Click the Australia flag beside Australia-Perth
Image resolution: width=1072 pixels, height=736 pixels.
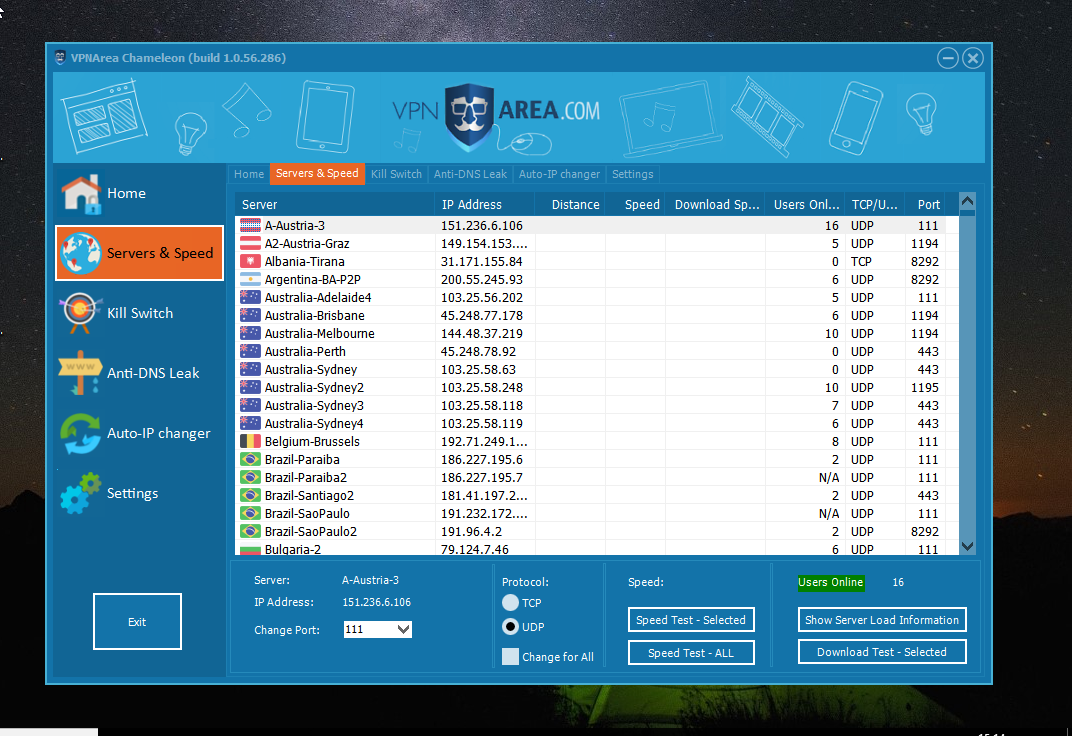click(x=250, y=351)
